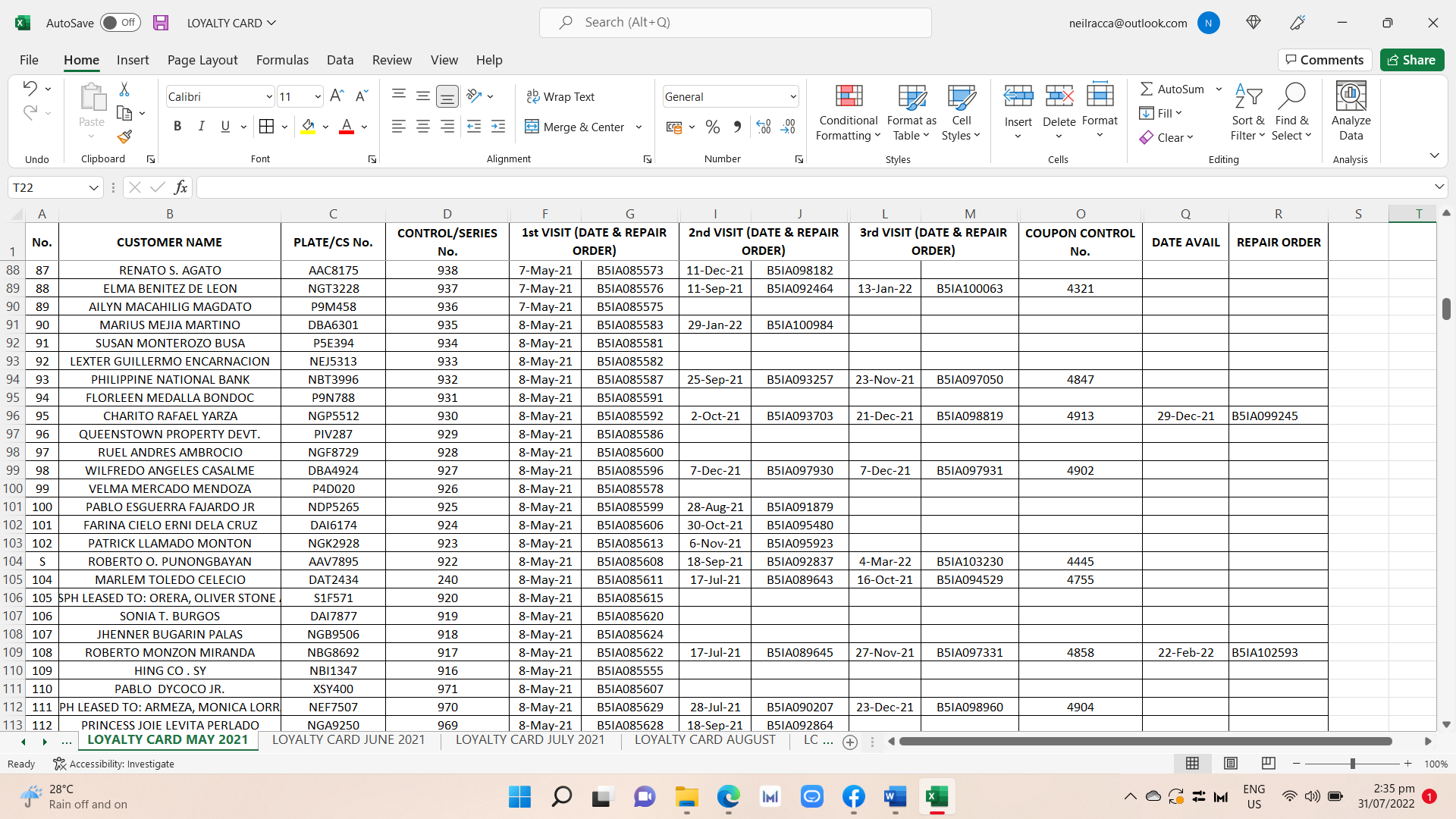Expand the General number format dropdown
The image size is (1456, 819).
792,97
